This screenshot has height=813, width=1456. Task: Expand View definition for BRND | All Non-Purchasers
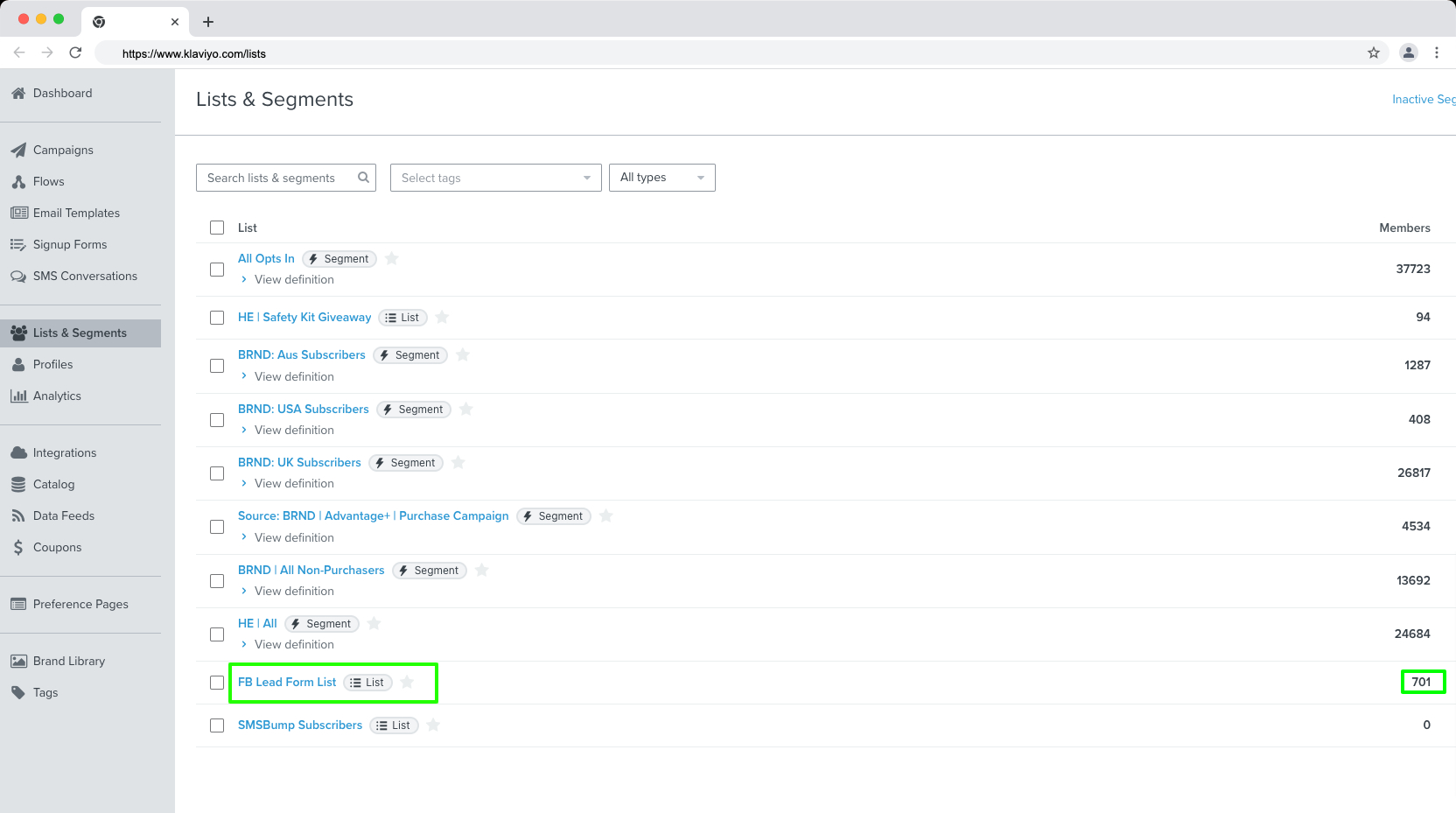pyautogui.click(x=287, y=592)
